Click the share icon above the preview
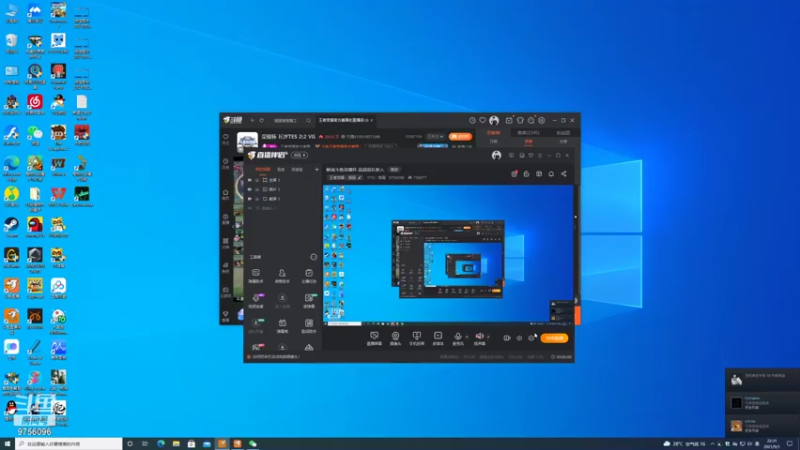 pyautogui.click(x=564, y=174)
